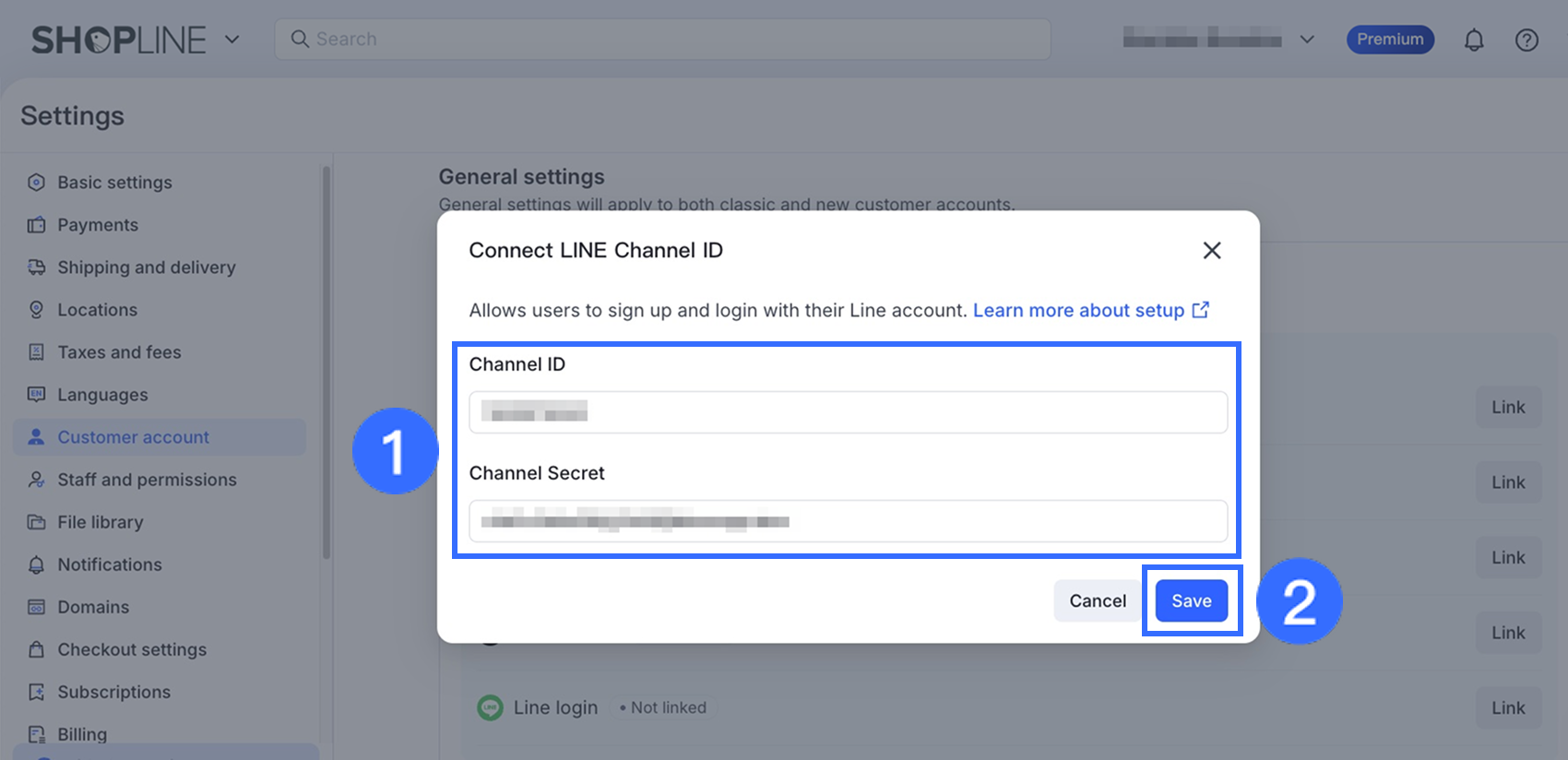
Task: Expand the account name dropdown chevron
Action: pos(1307,40)
